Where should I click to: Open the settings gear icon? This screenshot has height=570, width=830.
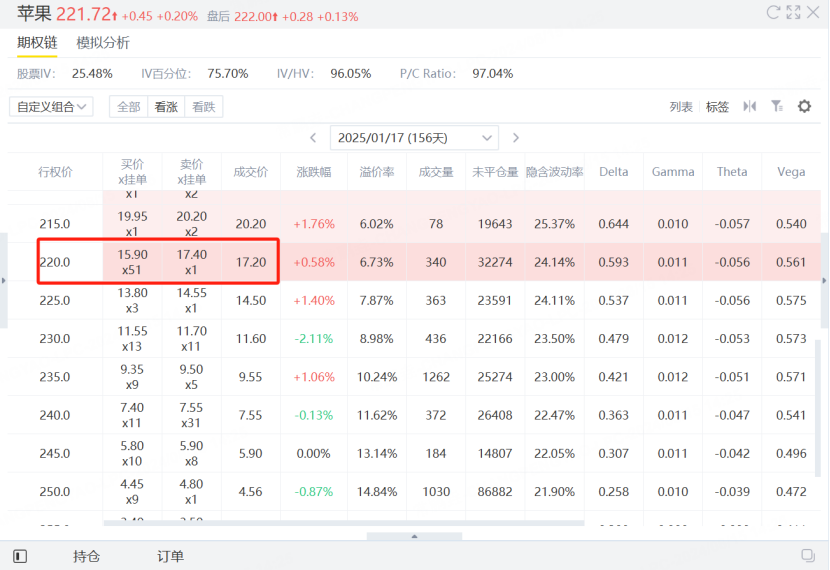point(804,106)
